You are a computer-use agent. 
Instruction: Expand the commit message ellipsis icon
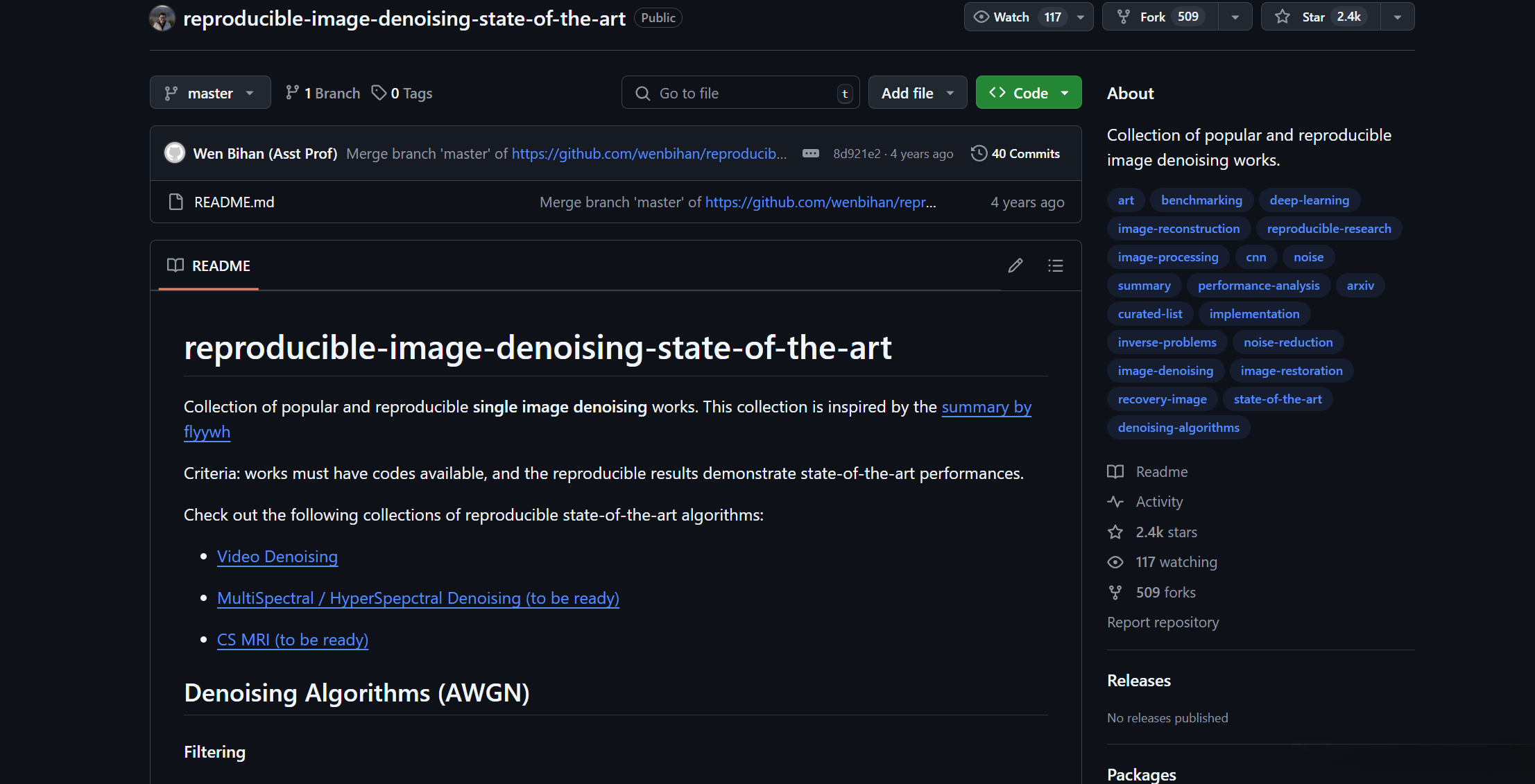[x=810, y=153]
